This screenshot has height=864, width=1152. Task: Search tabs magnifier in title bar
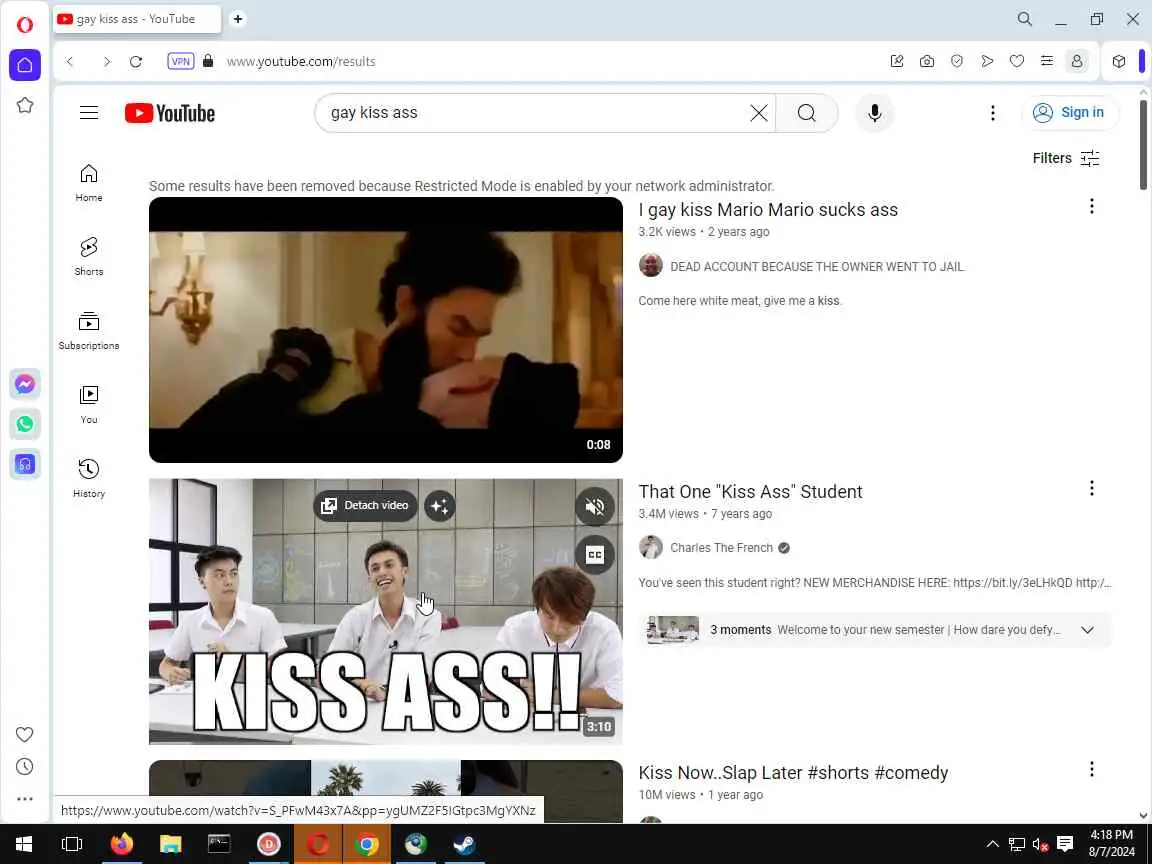(1024, 19)
